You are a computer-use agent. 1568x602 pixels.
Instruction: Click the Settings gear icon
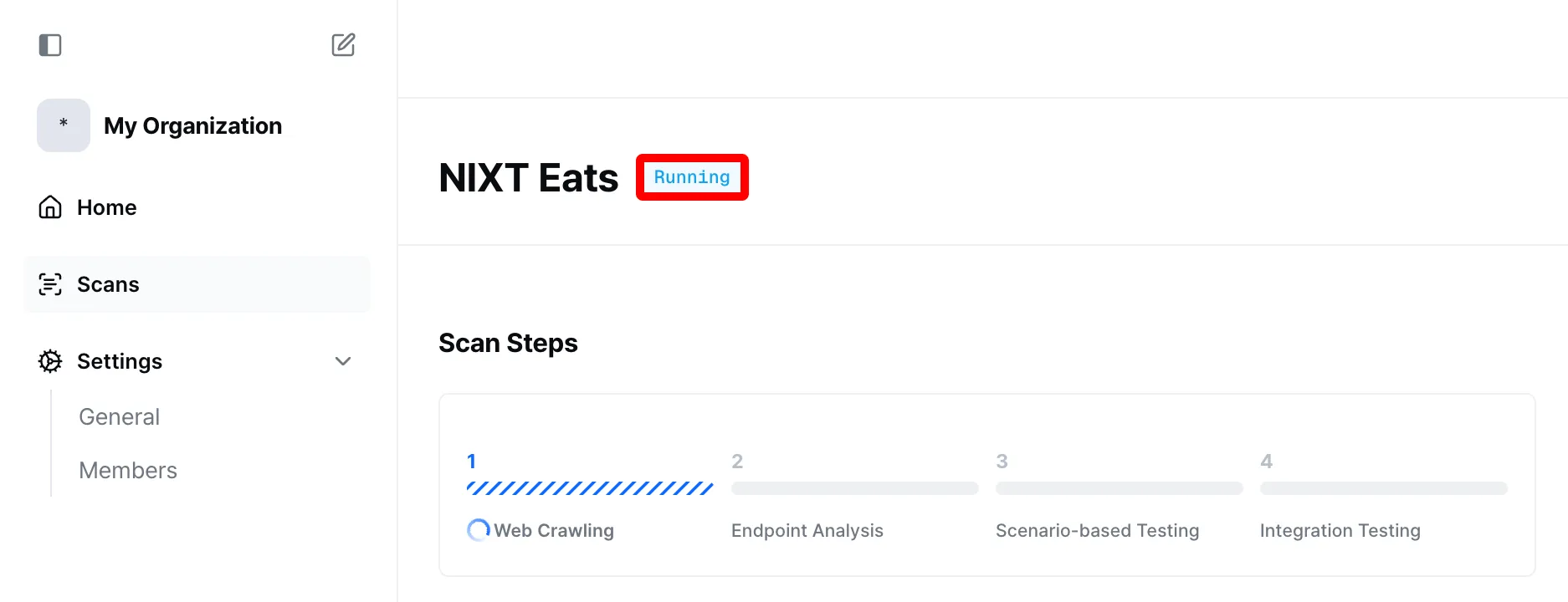point(50,361)
